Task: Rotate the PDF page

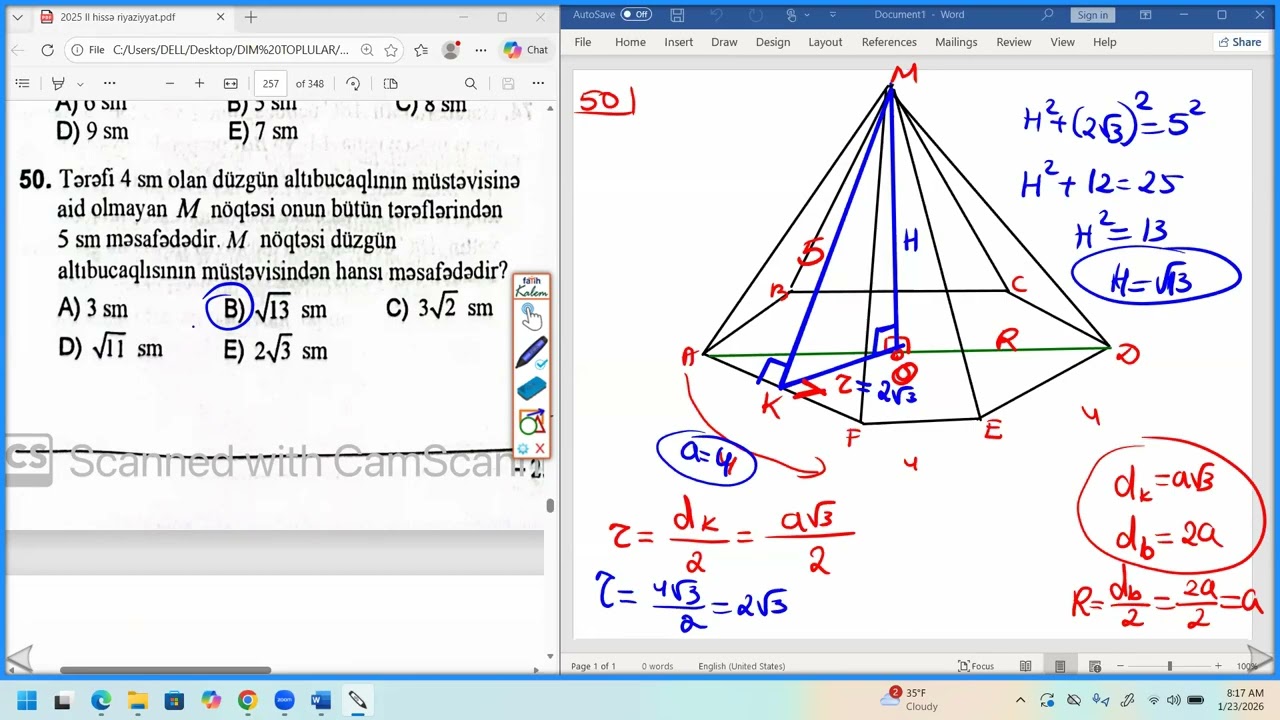Action: [x=353, y=84]
